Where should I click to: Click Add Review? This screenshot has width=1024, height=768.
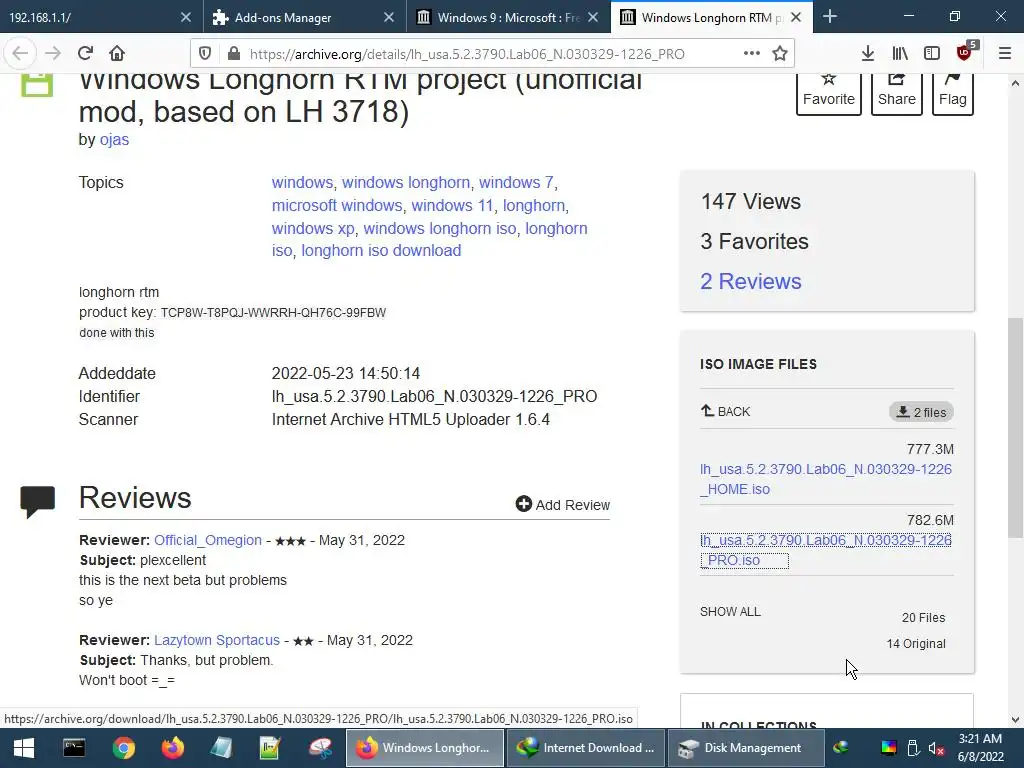[x=562, y=504]
